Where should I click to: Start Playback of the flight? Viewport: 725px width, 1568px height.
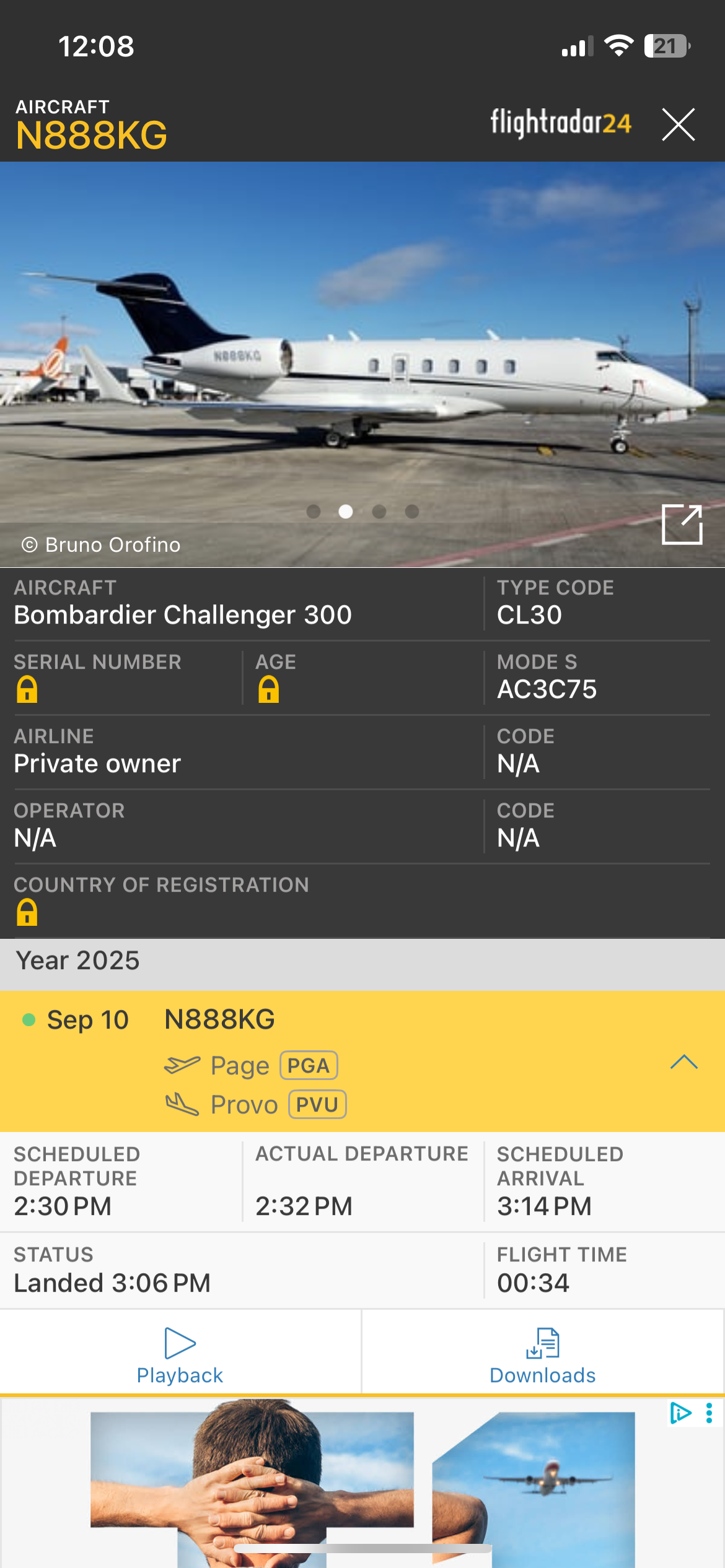point(180,1355)
